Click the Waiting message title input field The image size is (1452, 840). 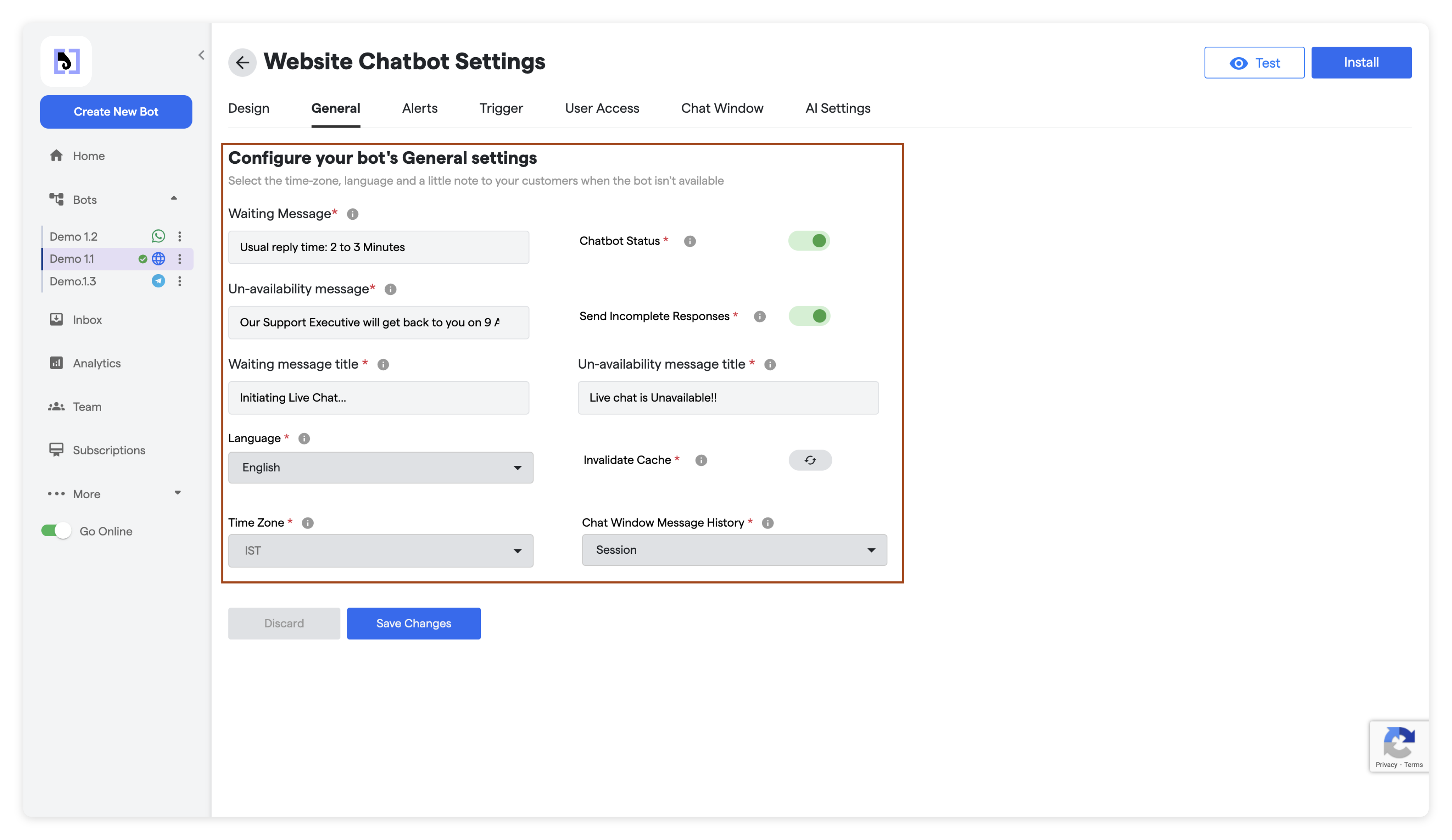(378, 398)
